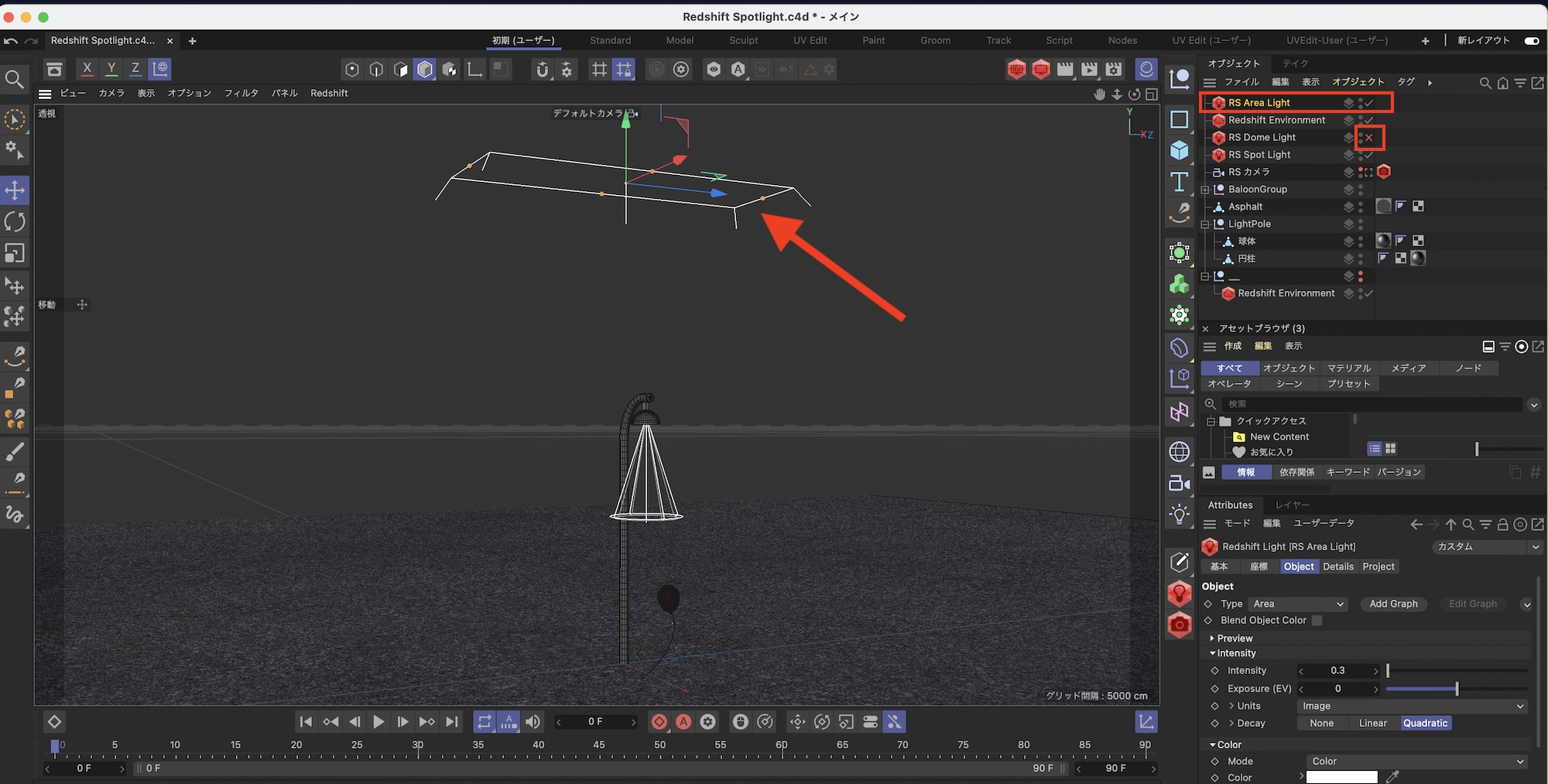This screenshot has height=784, width=1548.
Task: Select the Move tool in left toolbar
Action: (x=15, y=190)
